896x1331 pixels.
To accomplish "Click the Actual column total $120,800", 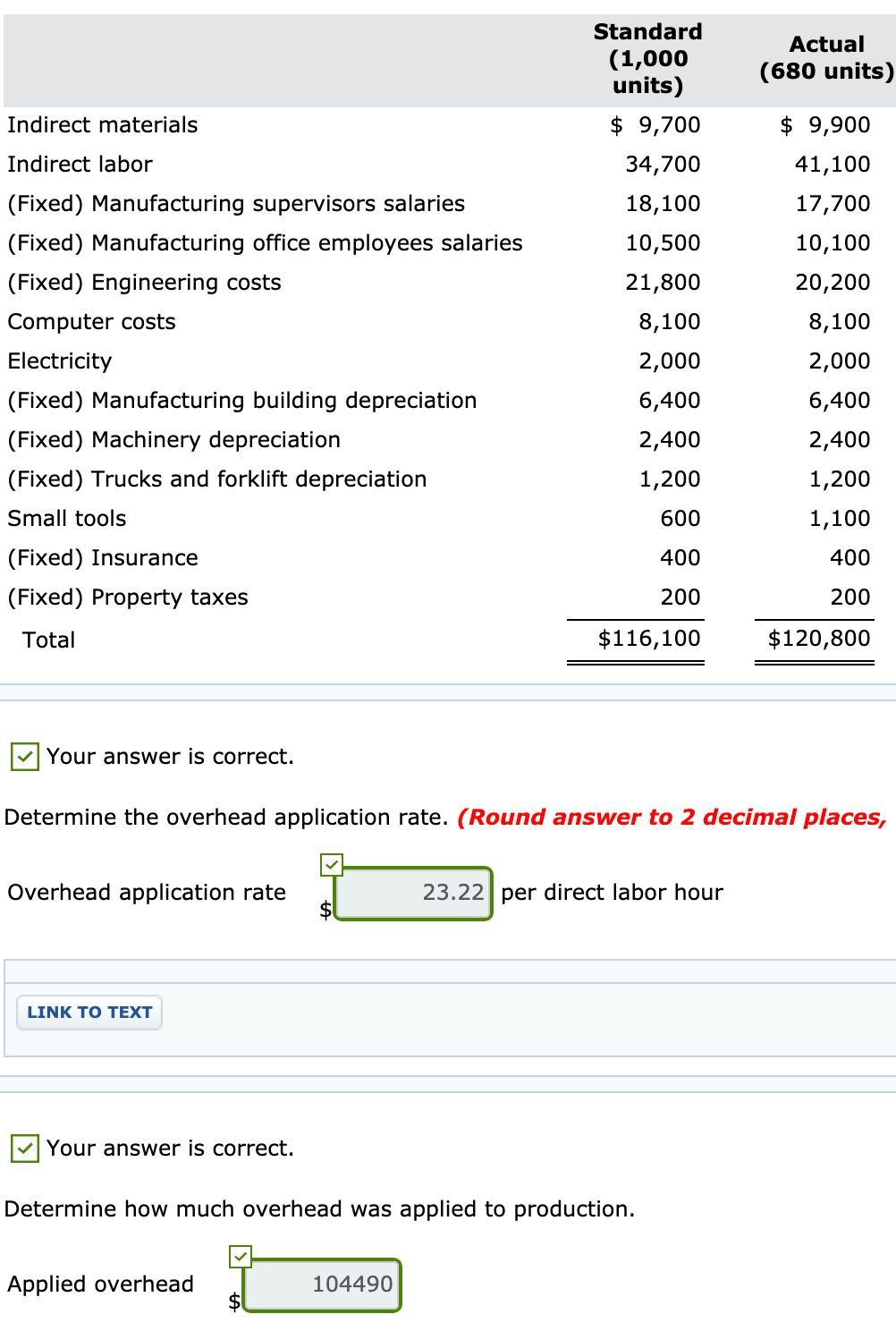I will tap(819, 638).
